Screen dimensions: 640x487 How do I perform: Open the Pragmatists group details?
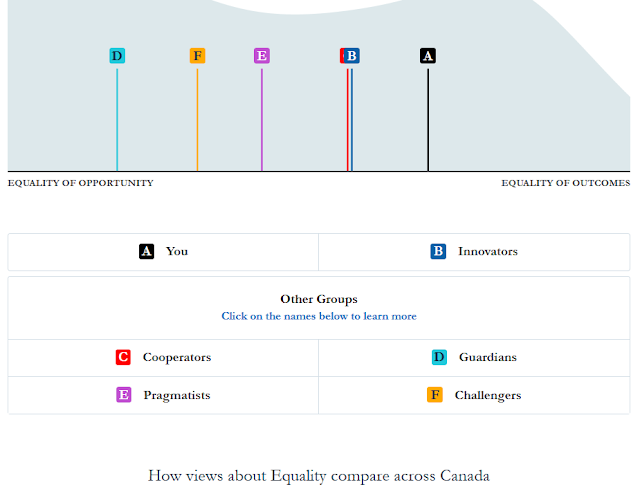pyautogui.click(x=177, y=395)
